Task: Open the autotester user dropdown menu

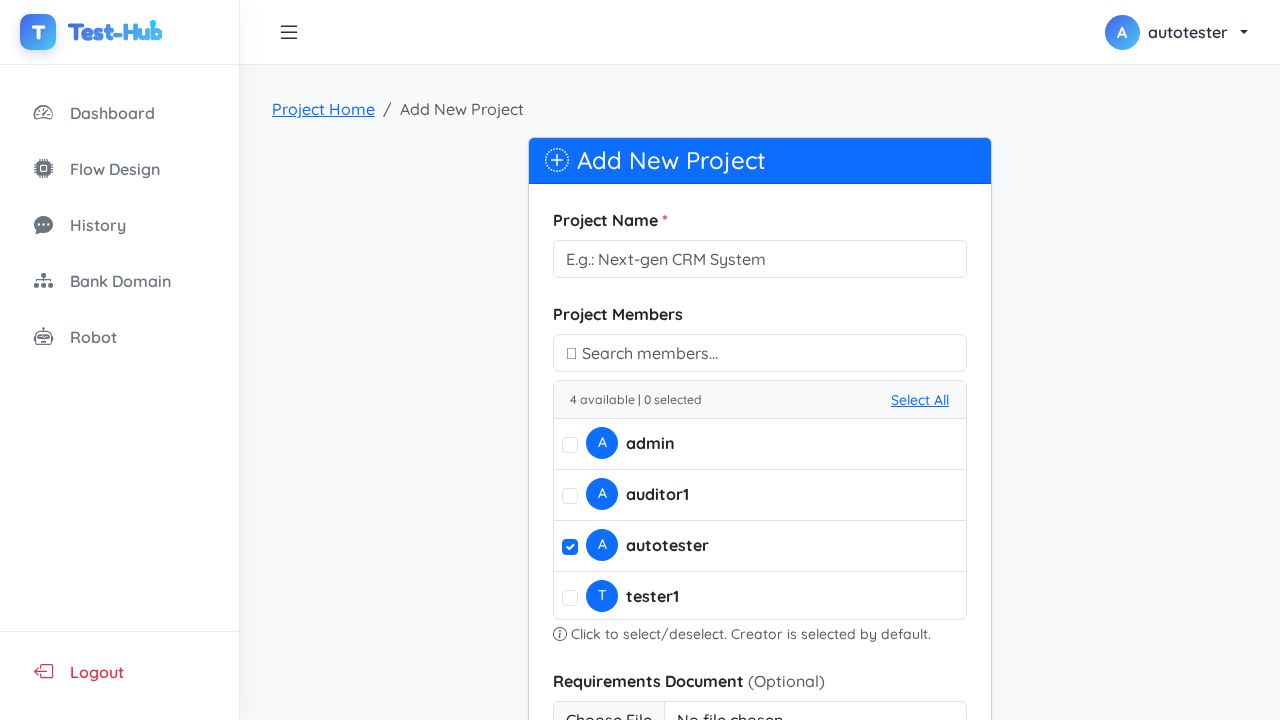Action: (x=1178, y=32)
